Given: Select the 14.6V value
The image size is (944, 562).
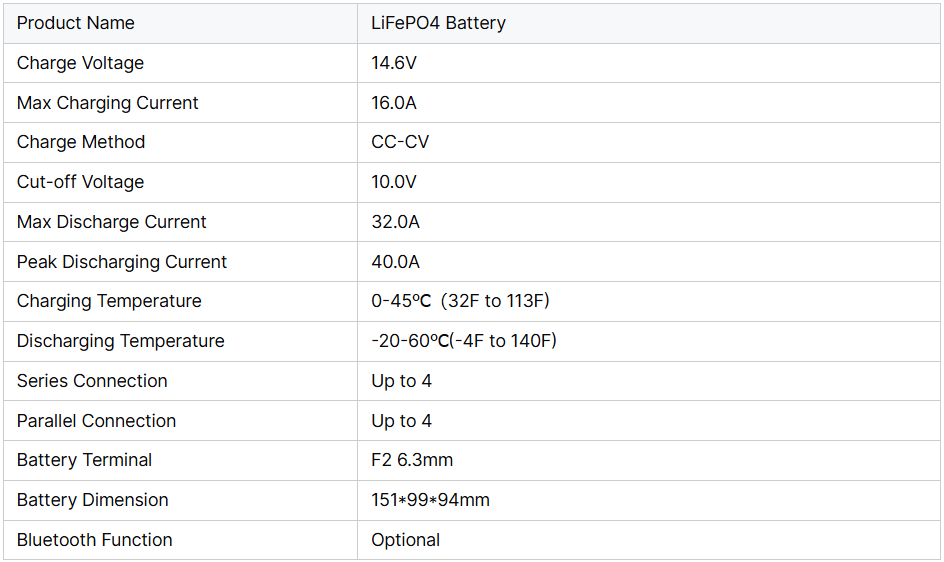Looking at the screenshot, I should click(394, 63).
